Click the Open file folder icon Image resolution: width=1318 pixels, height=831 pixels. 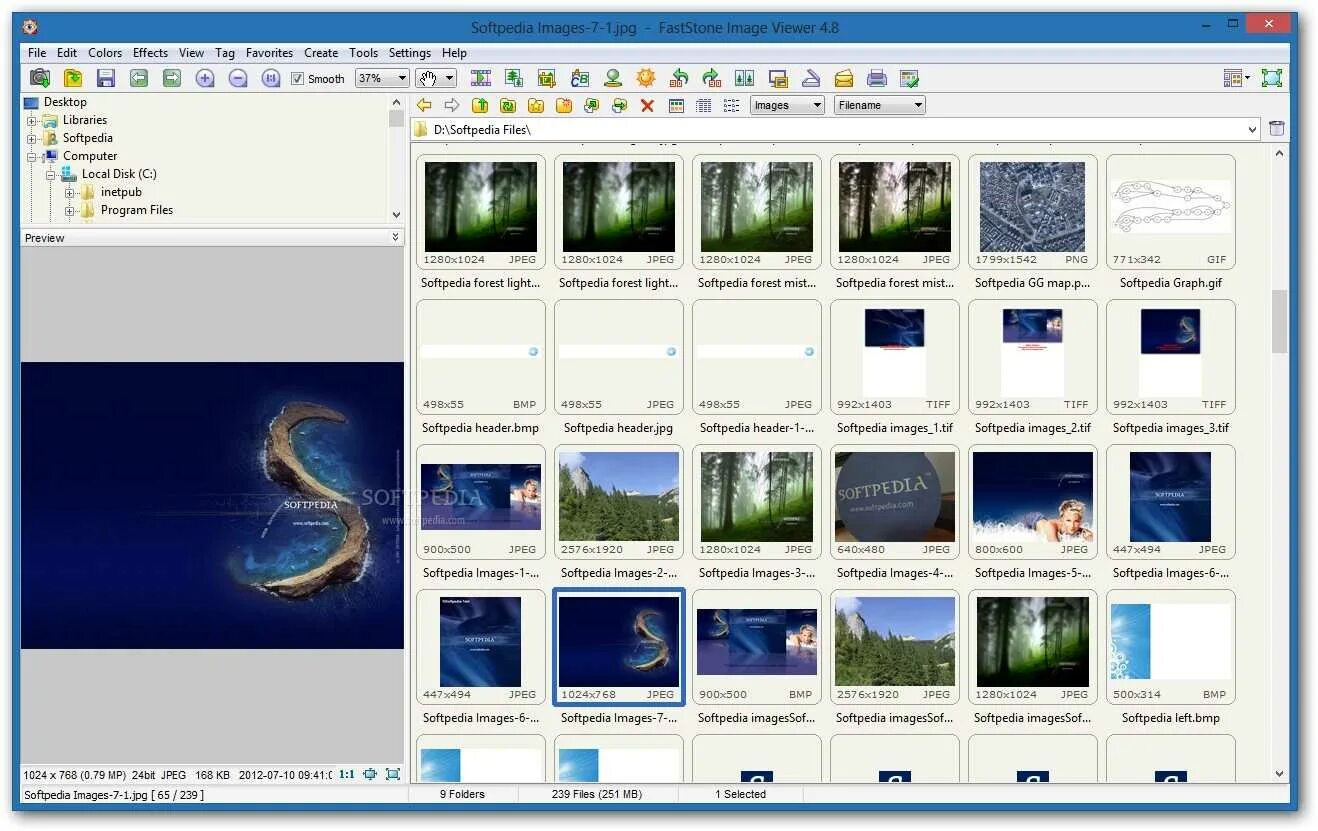(73, 78)
